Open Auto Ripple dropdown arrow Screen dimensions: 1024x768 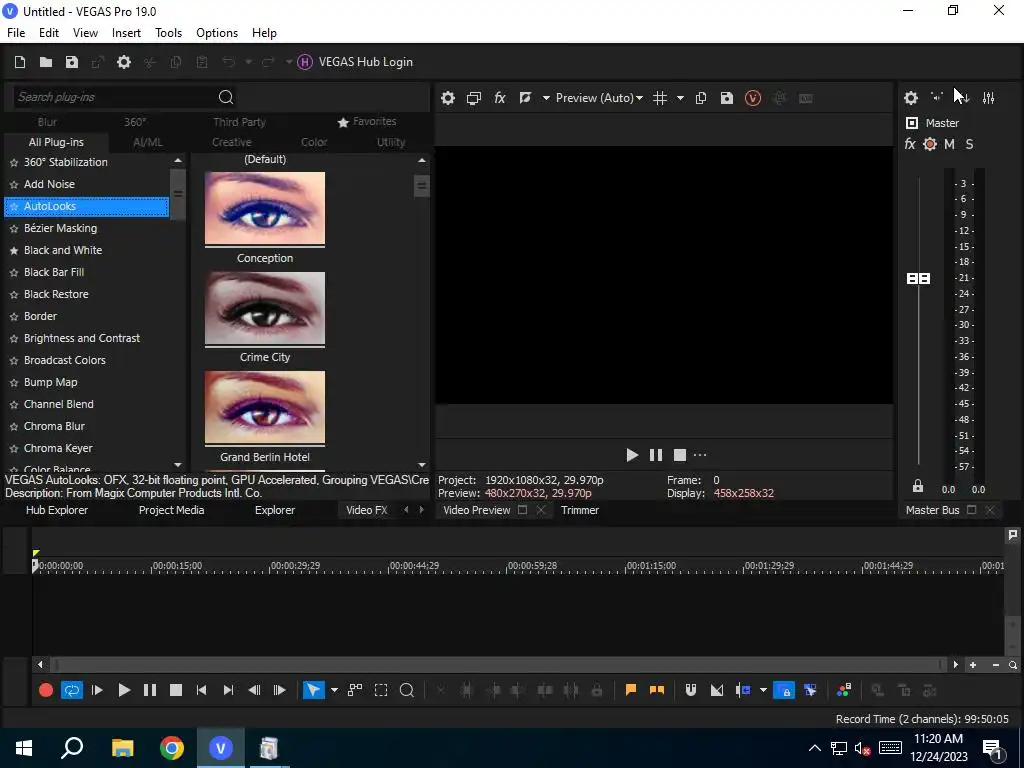coord(763,690)
